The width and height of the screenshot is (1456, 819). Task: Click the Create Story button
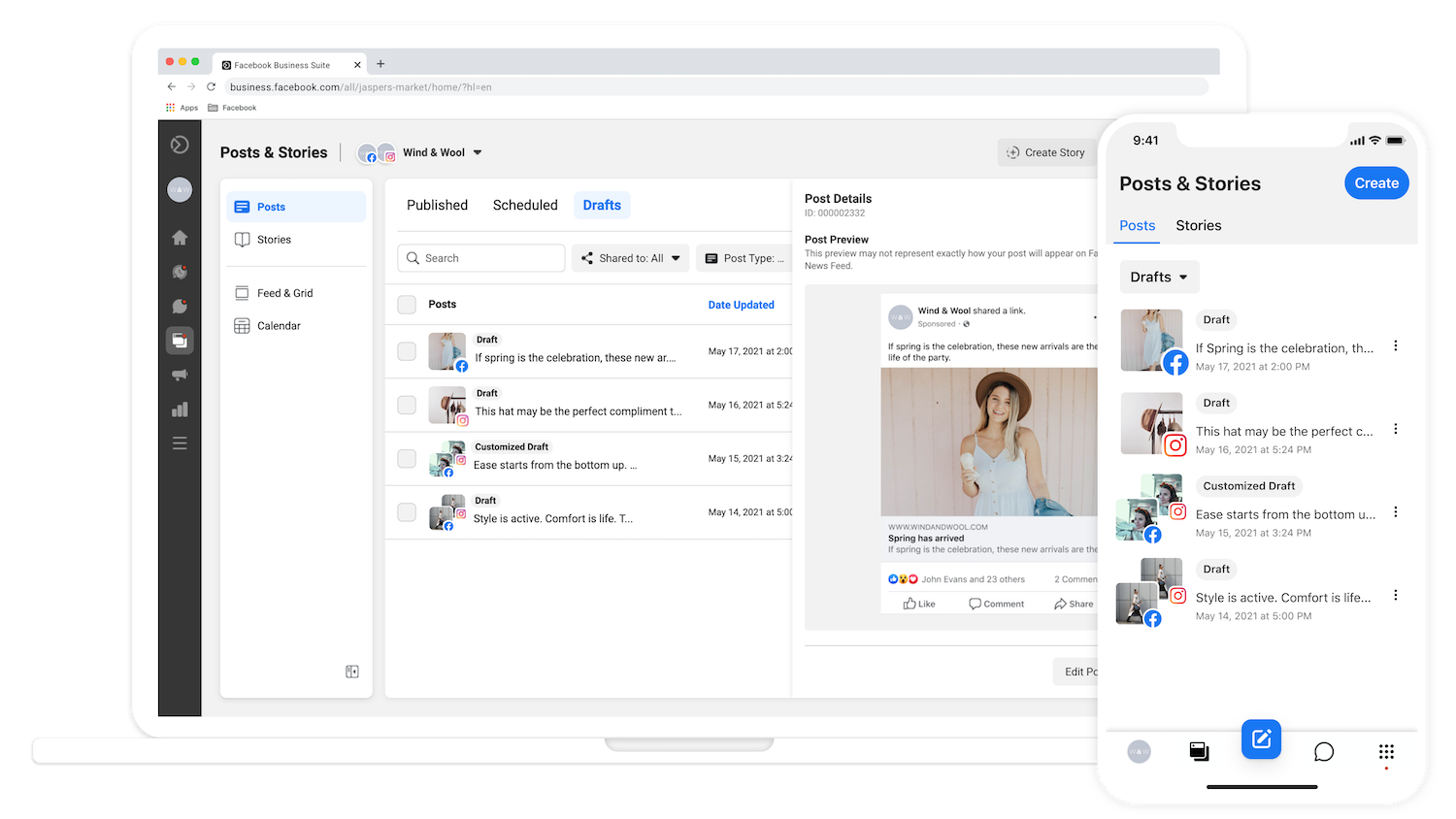(x=1047, y=152)
